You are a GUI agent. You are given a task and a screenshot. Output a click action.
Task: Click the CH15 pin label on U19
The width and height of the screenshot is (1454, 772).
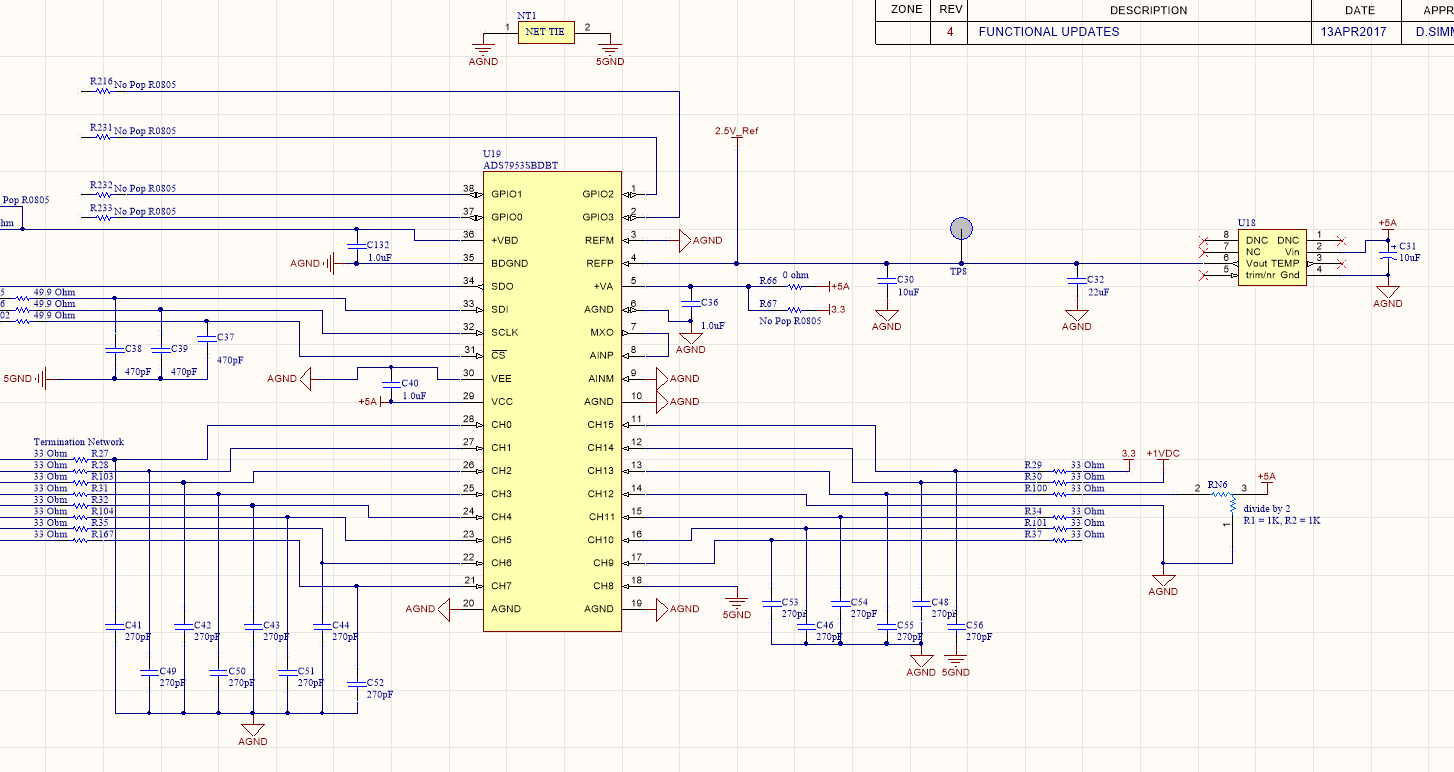(x=600, y=424)
